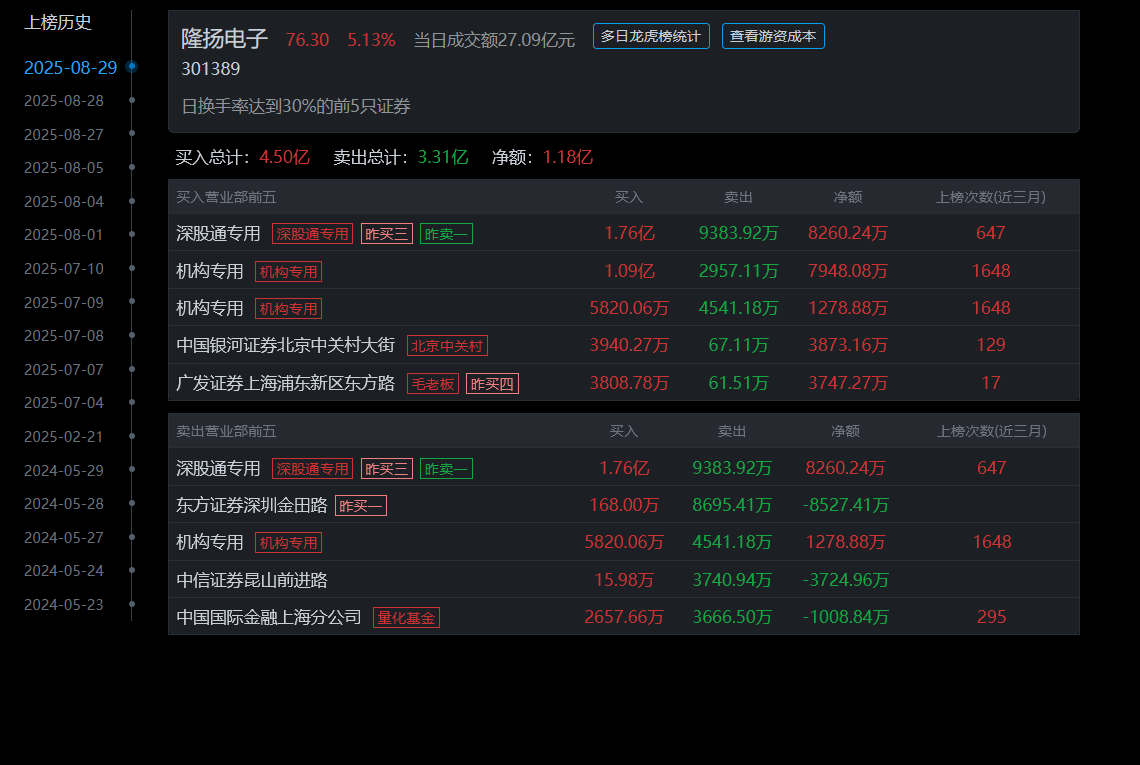Click the 上榜历史 heading
Viewport: 1140px width, 765px height.
[58, 23]
